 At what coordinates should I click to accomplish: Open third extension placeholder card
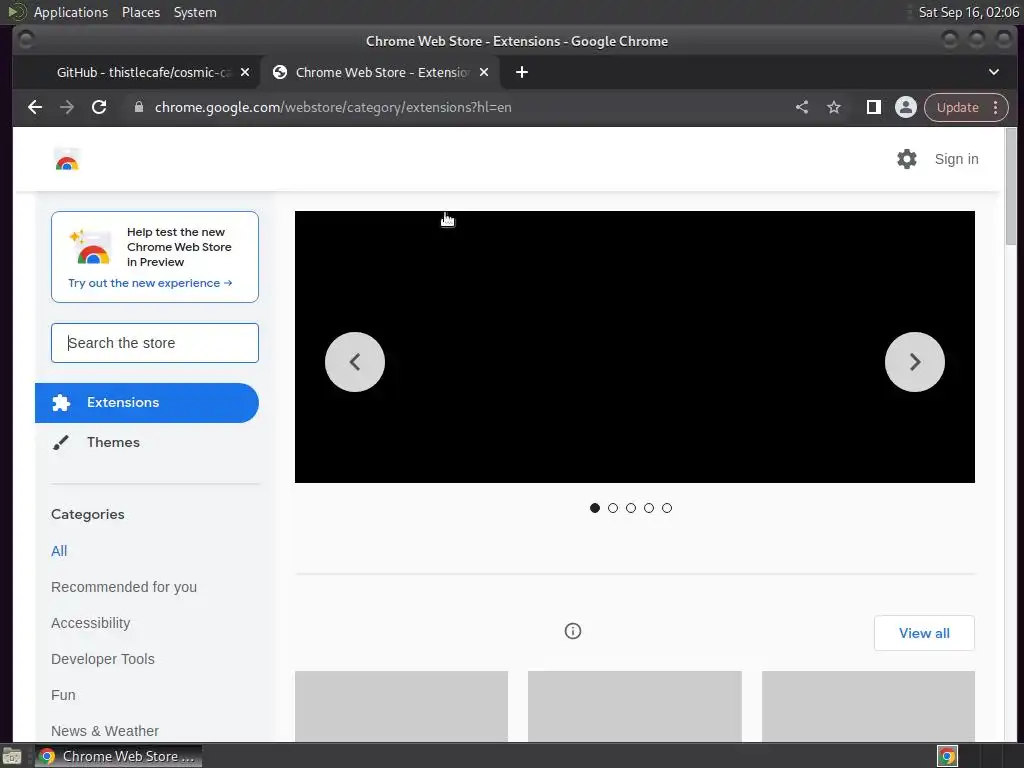click(868, 706)
